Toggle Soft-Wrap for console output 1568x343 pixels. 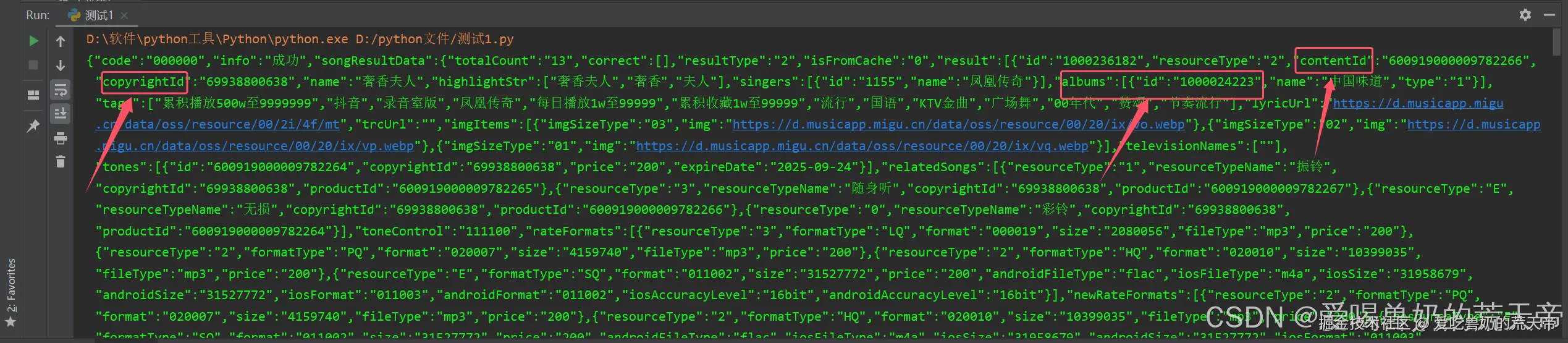(x=61, y=90)
